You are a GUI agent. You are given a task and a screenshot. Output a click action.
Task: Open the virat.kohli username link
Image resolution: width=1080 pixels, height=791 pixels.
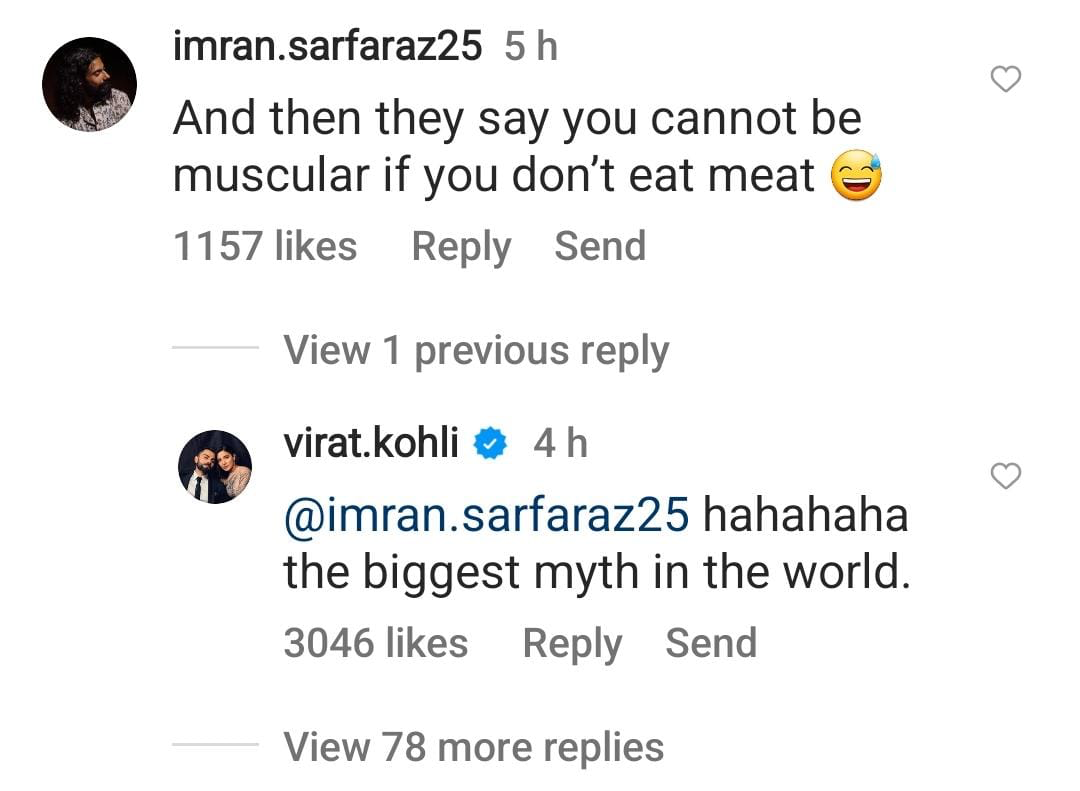click(x=371, y=443)
